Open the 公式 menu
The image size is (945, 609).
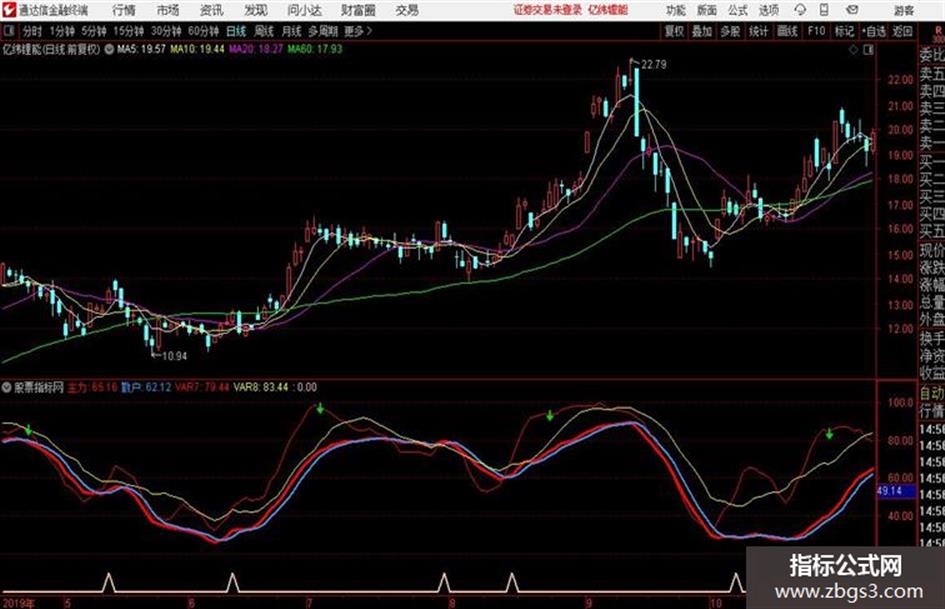point(737,10)
